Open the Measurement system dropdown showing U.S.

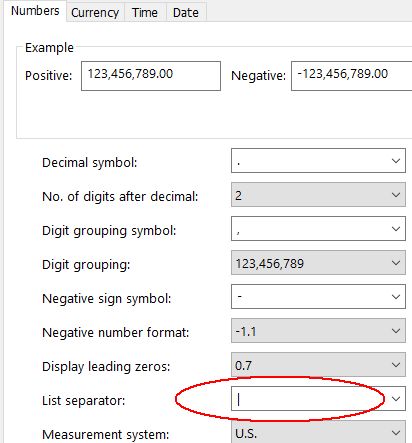click(318, 433)
